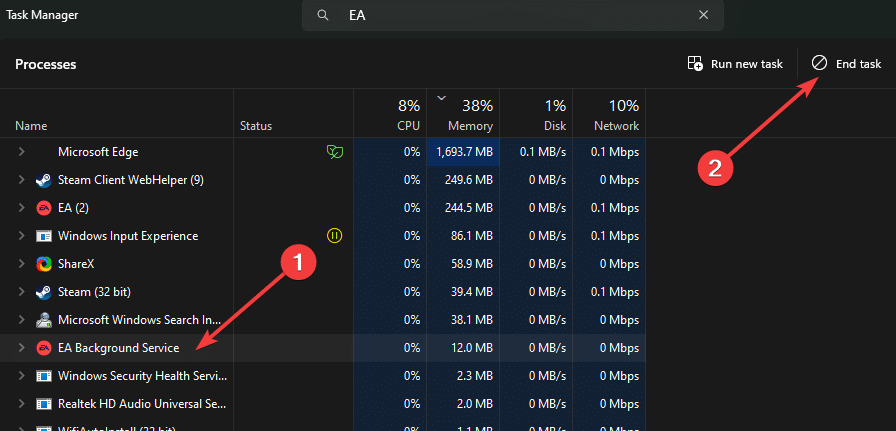
Task: Click the 2.0 MB memory value
Action: pyautogui.click(x=474, y=404)
